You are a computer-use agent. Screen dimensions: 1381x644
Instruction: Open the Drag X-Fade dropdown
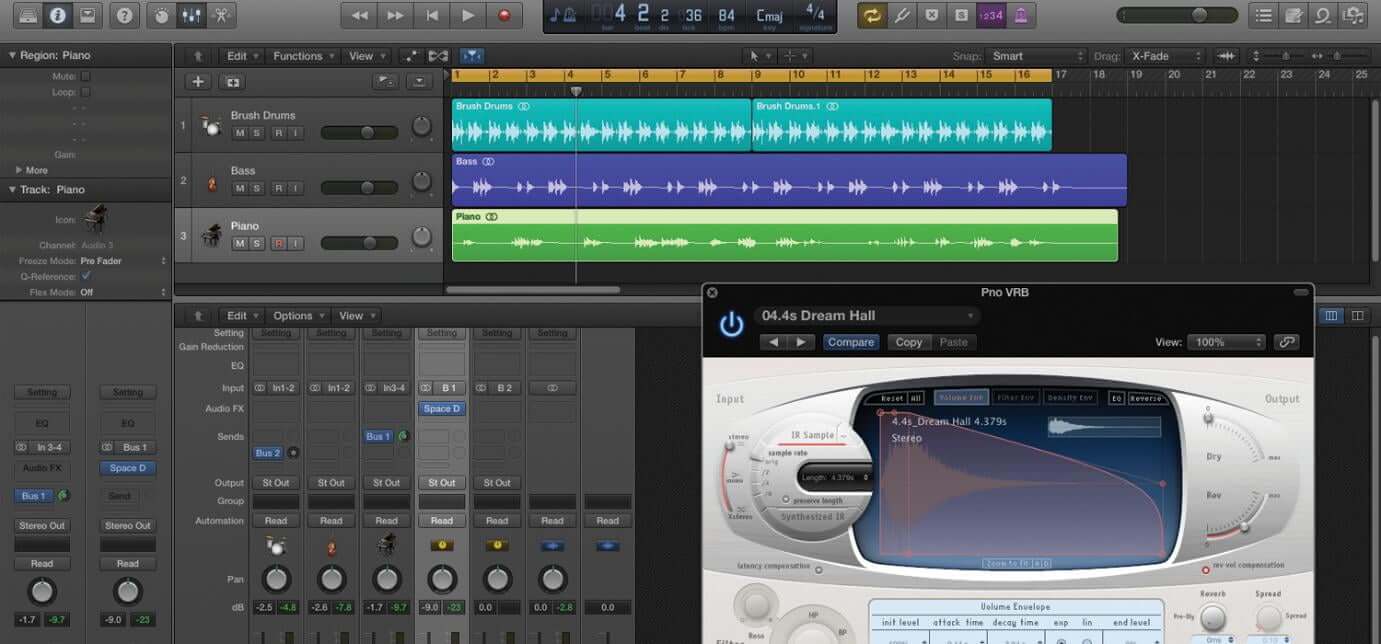pos(1165,56)
